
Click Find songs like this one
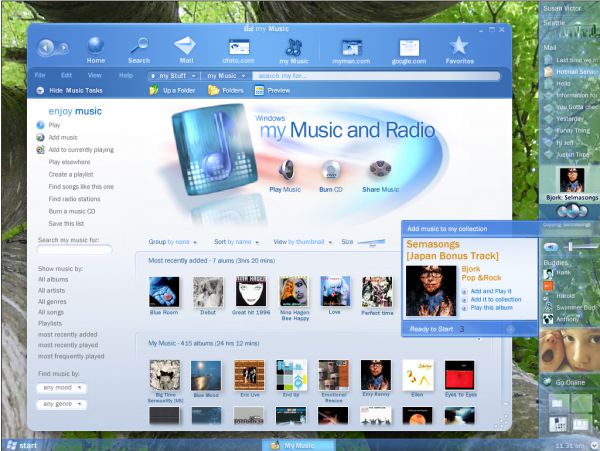coord(81,187)
